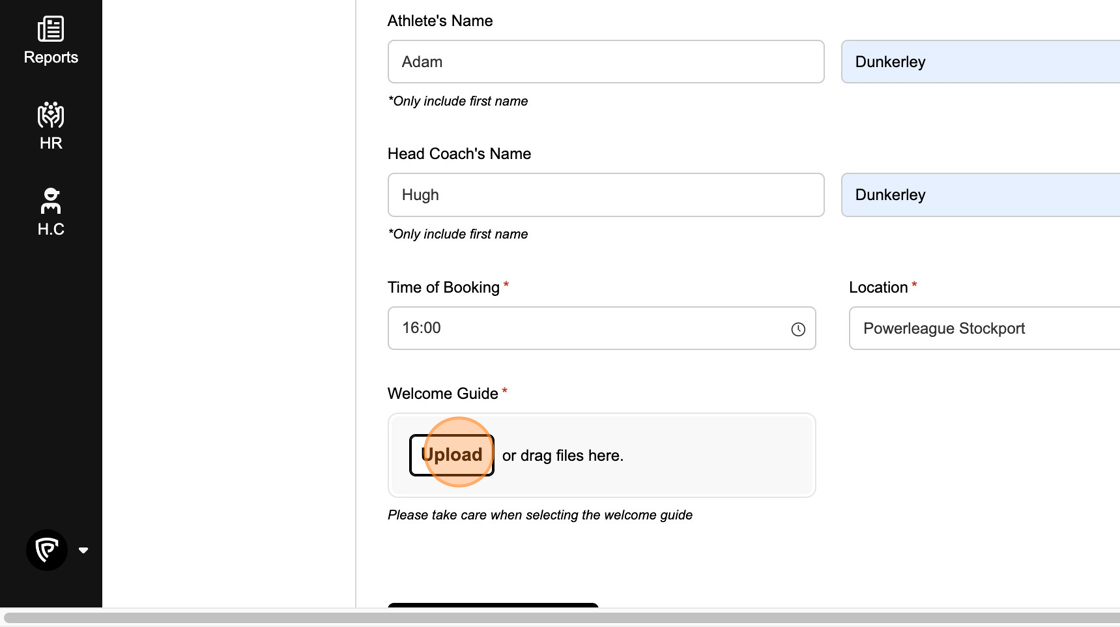This screenshot has height=627, width=1120.
Task: Click the 'Athlete's Name' label
Action: pyautogui.click(x=440, y=21)
